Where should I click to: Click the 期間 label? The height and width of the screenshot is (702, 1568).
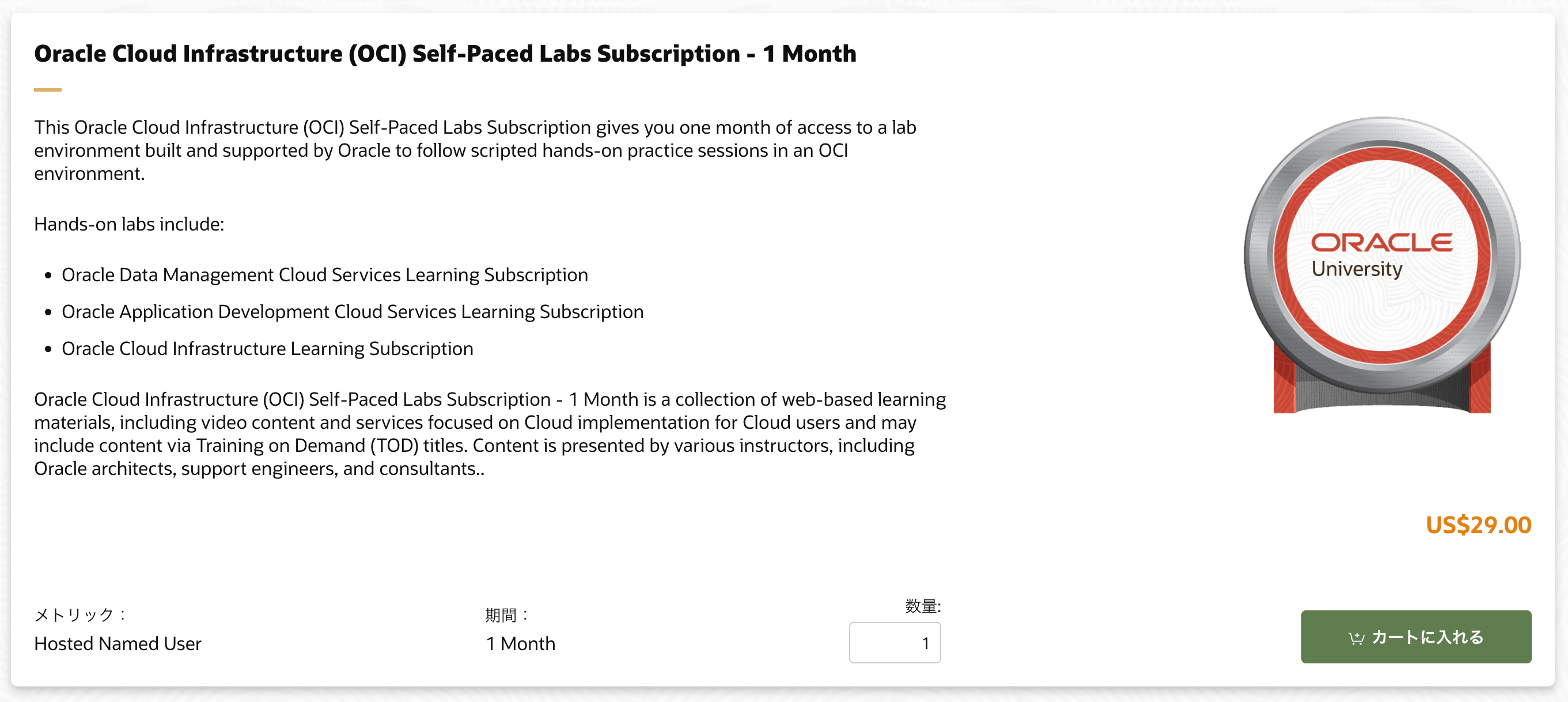tap(506, 615)
